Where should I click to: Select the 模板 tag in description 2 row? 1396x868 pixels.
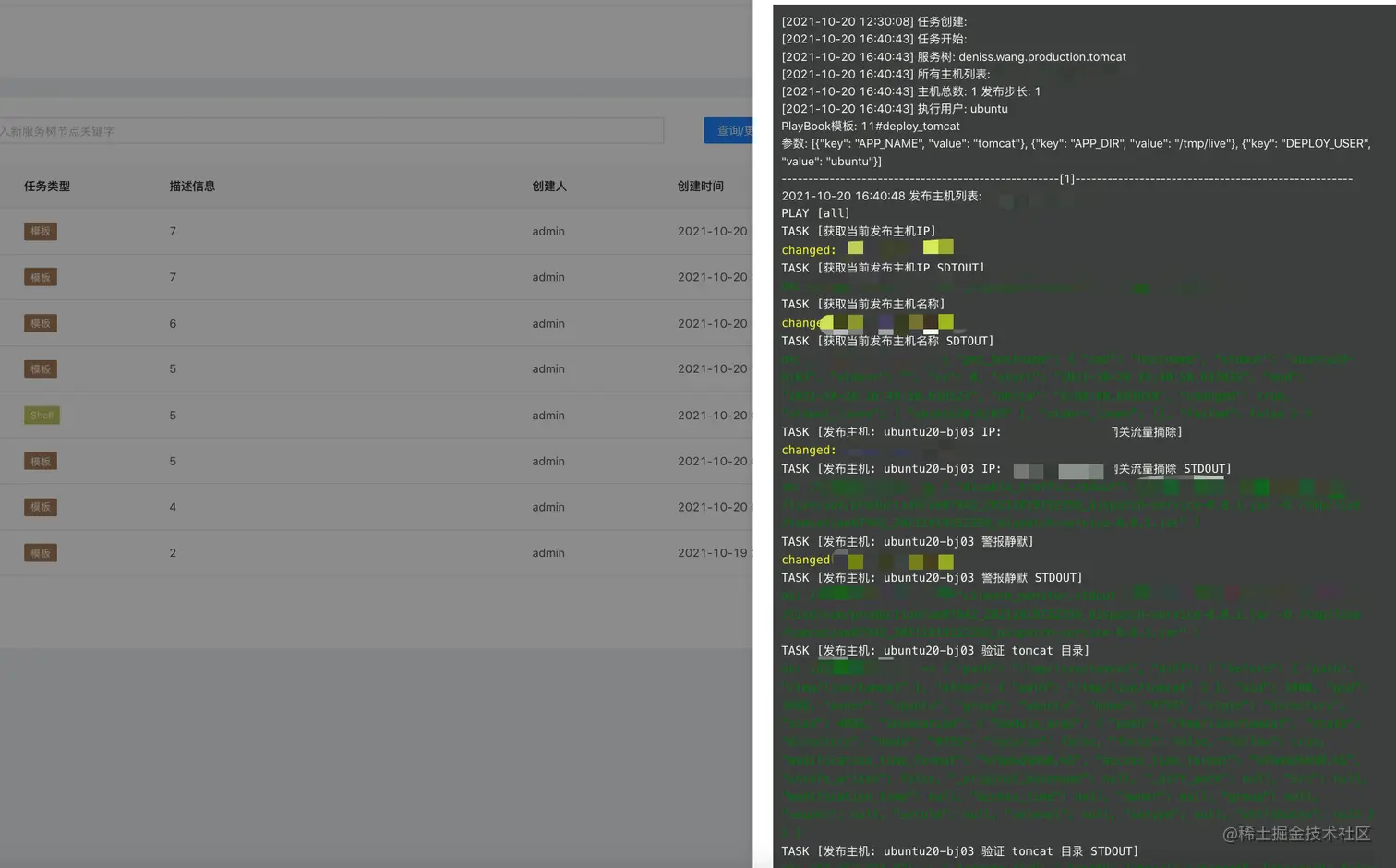click(x=41, y=553)
